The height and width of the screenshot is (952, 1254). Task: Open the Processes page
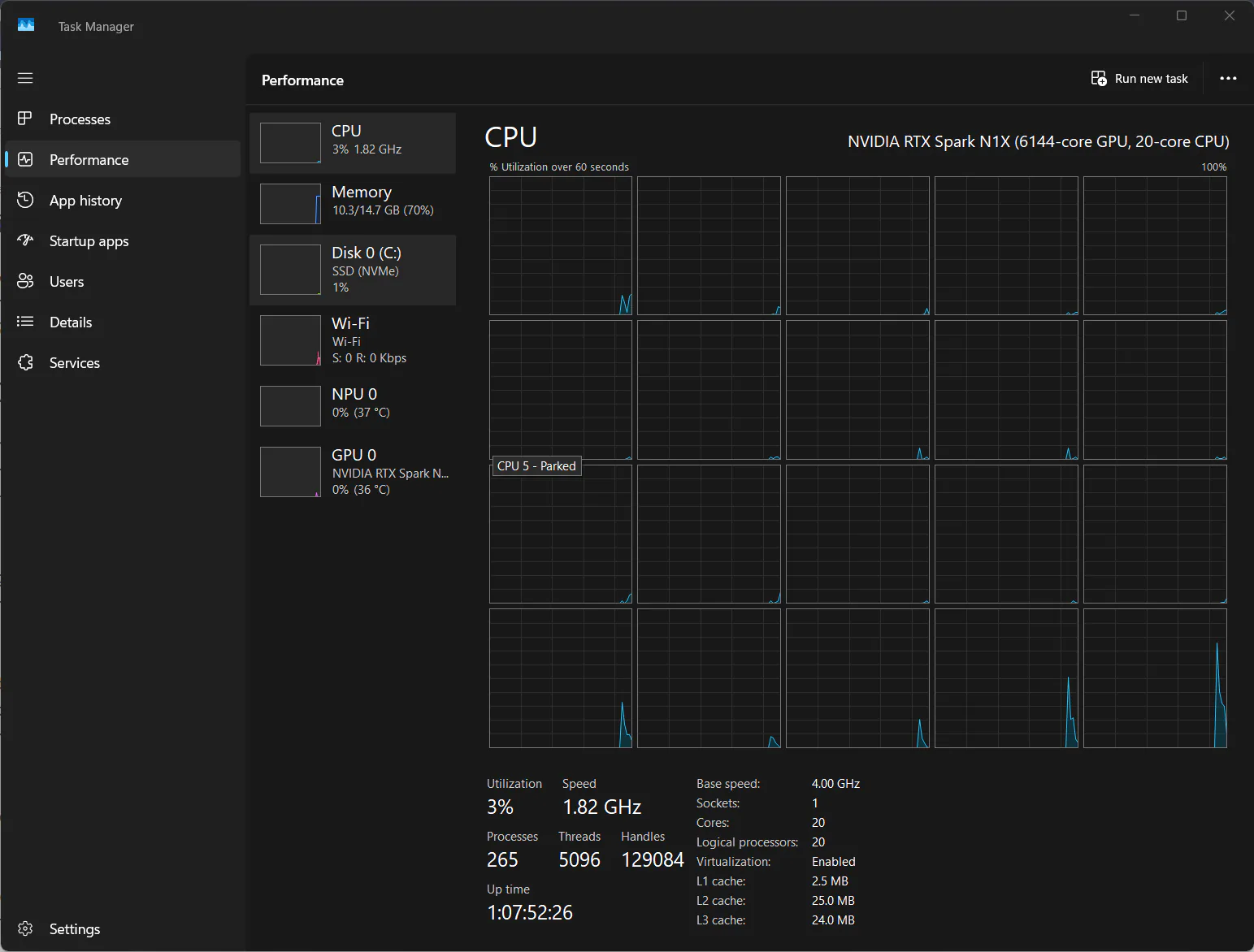click(123, 119)
